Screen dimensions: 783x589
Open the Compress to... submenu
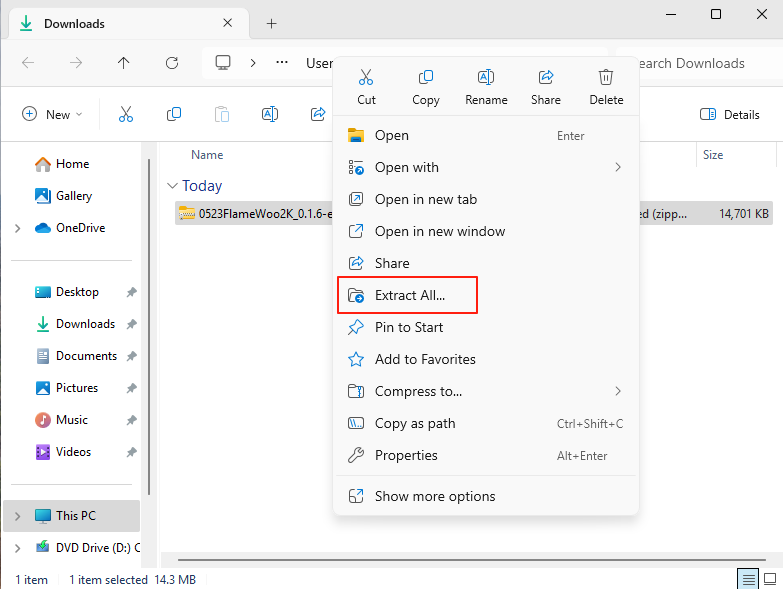[417, 391]
